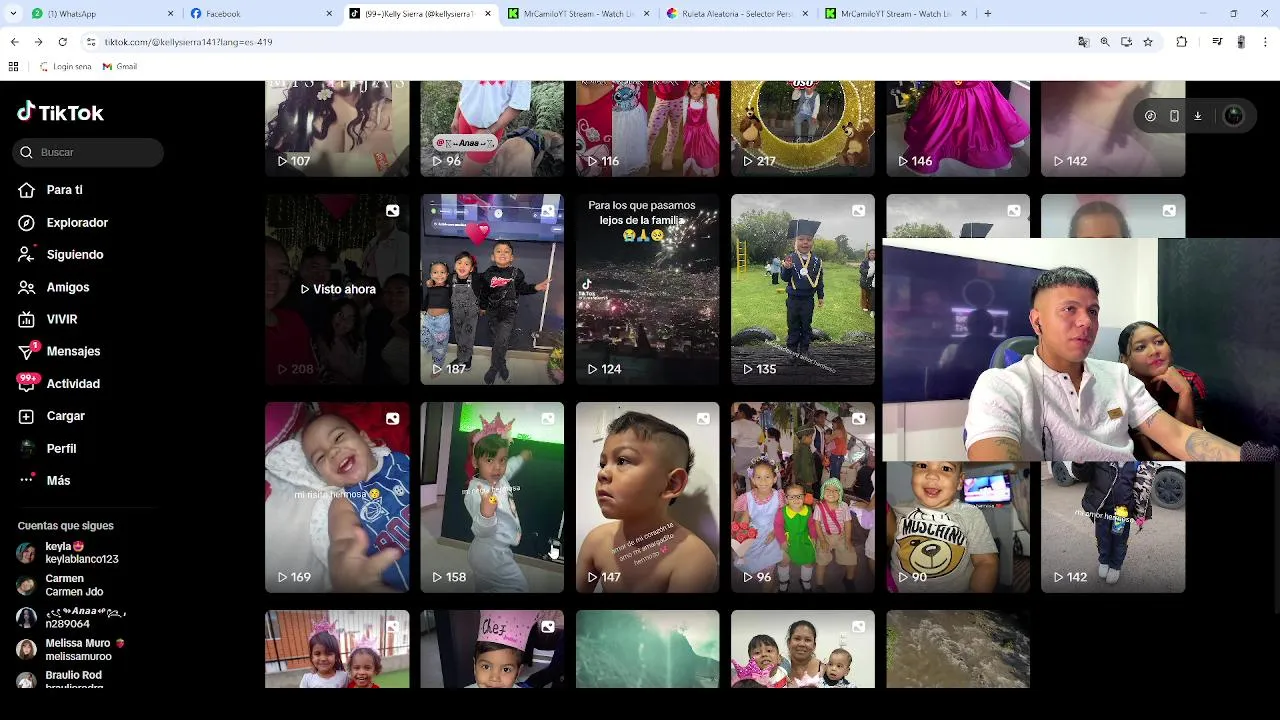Open the browser extensions puzzle icon

pyautogui.click(x=1182, y=42)
